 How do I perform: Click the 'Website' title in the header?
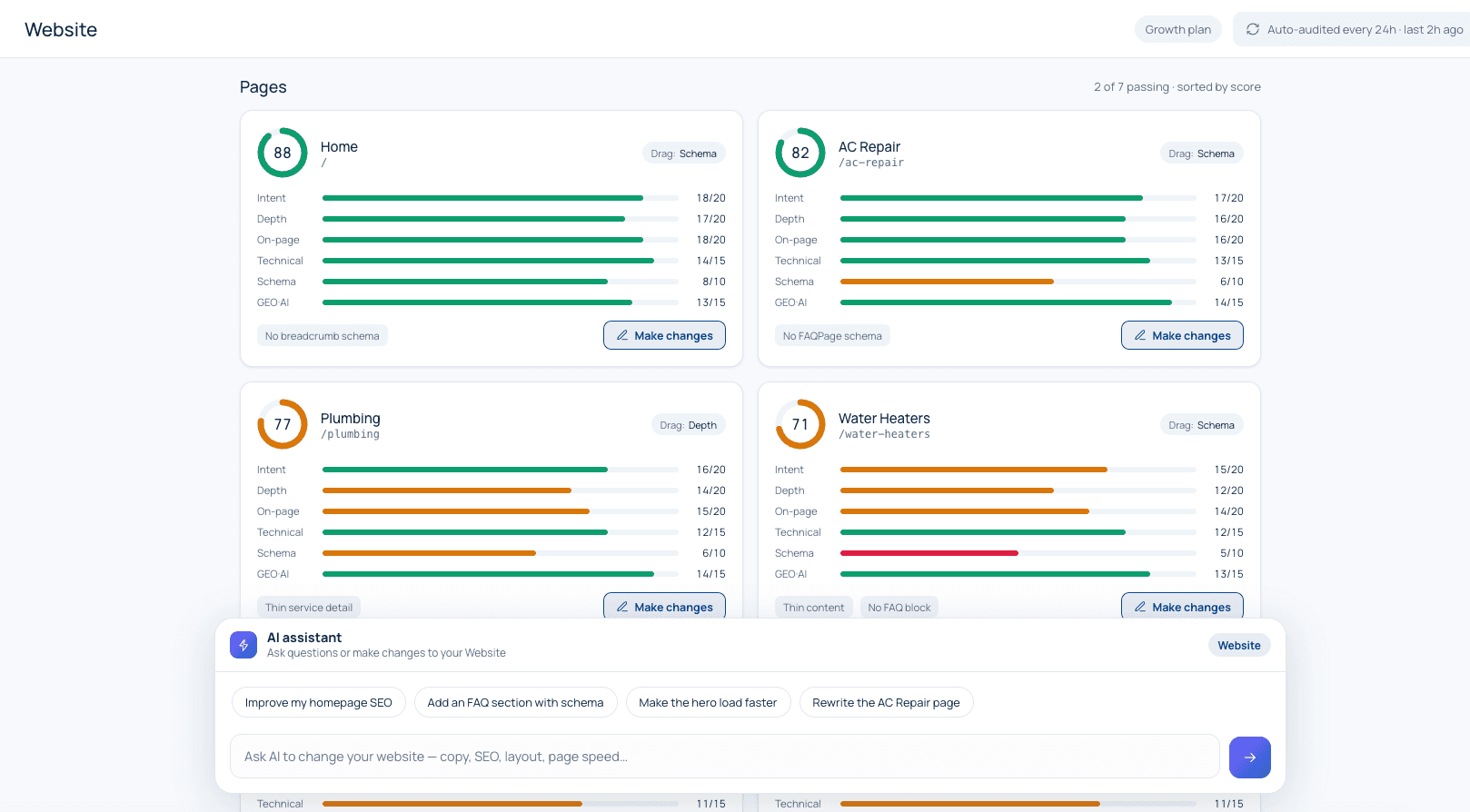point(61,29)
